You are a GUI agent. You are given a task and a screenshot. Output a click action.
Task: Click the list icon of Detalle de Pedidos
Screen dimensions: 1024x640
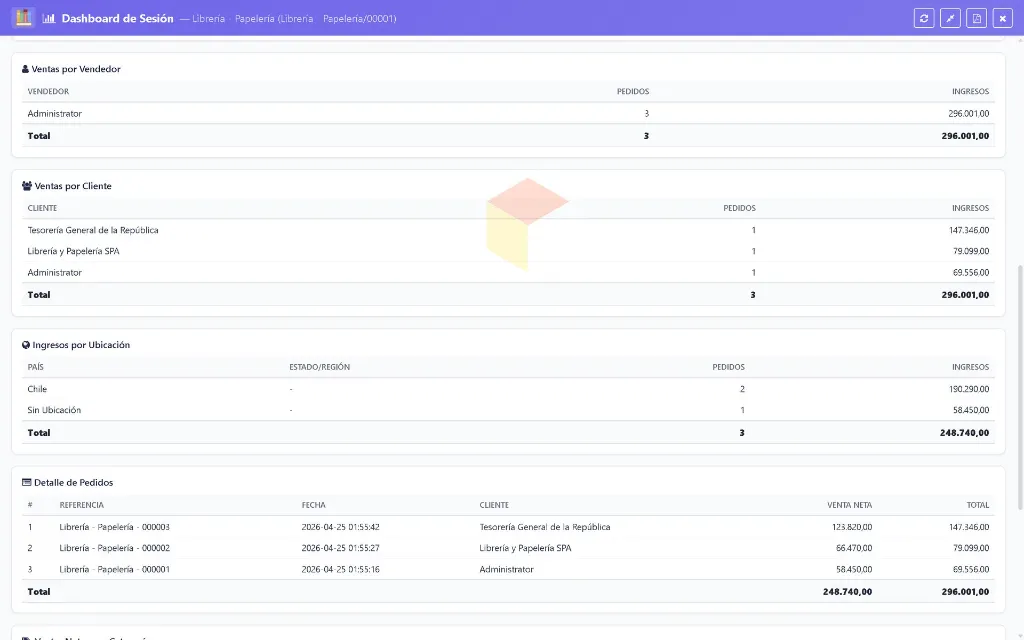tap(27, 483)
